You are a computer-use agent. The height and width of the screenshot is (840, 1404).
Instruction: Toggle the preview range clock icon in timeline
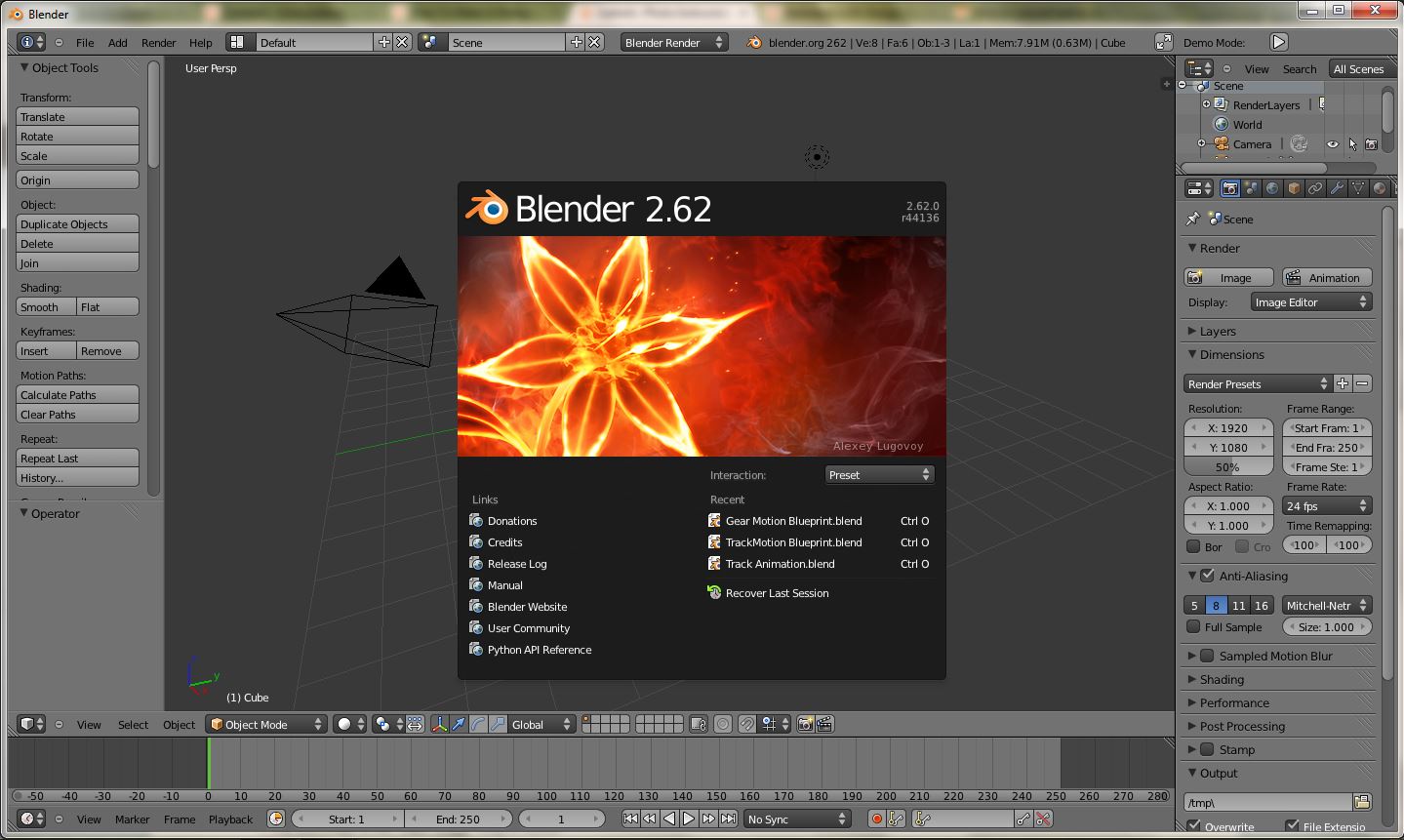276,820
